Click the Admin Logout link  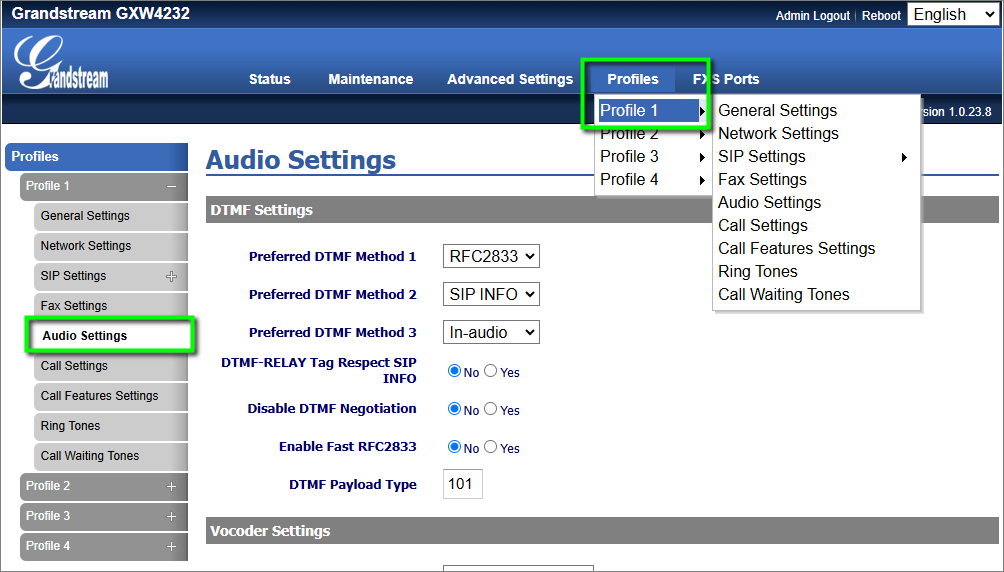pyautogui.click(x=813, y=15)
